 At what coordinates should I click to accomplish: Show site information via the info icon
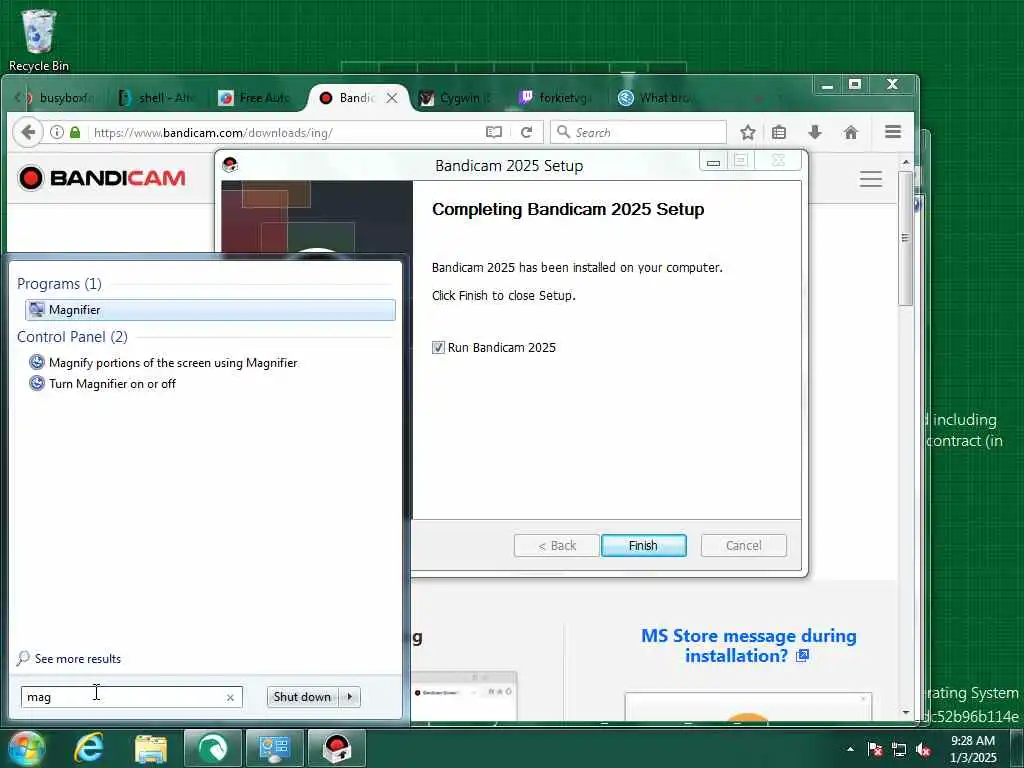[x=57, y=133]
